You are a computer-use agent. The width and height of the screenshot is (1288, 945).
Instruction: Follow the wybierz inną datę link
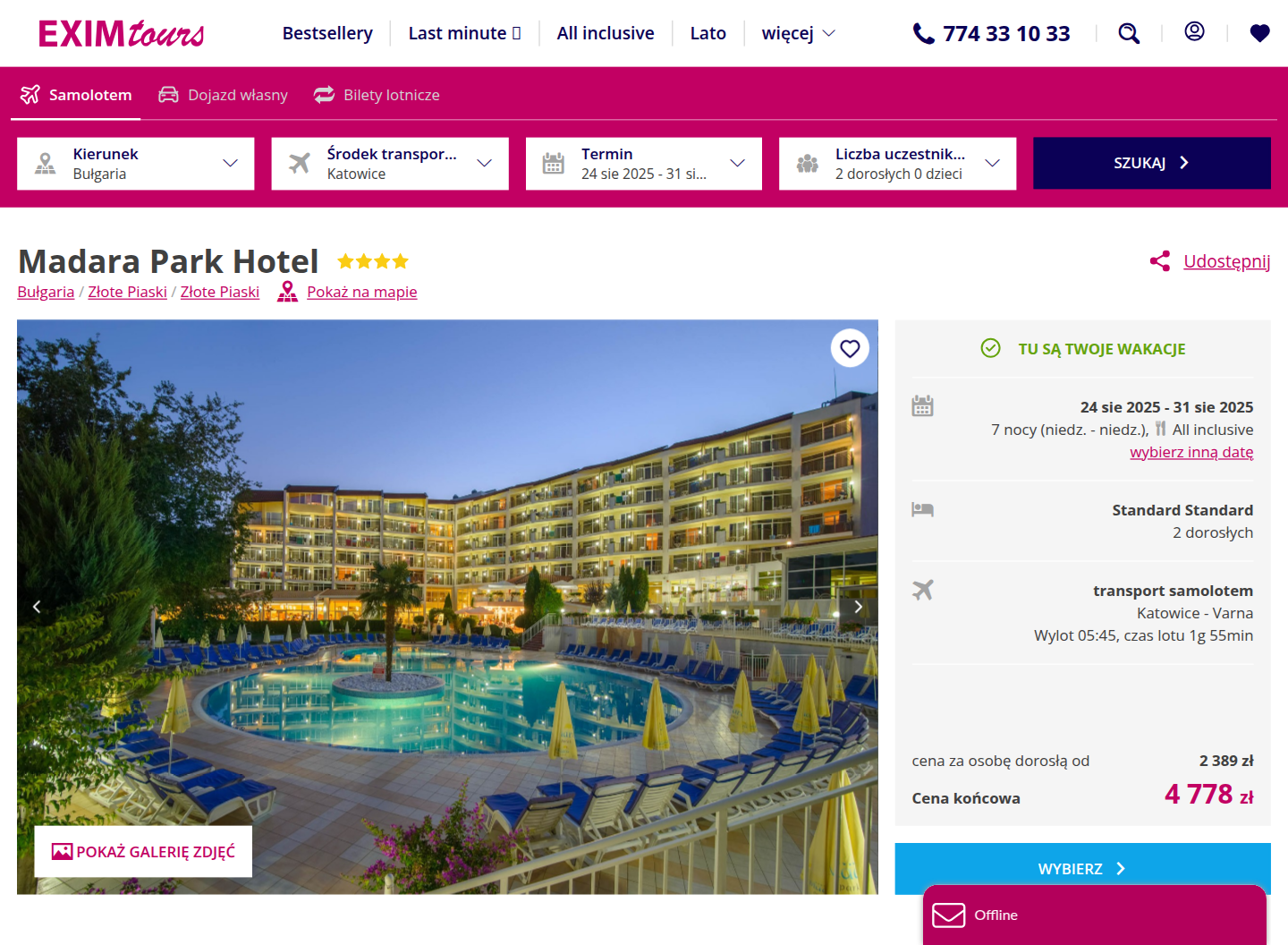click(x=1191, y=452)
